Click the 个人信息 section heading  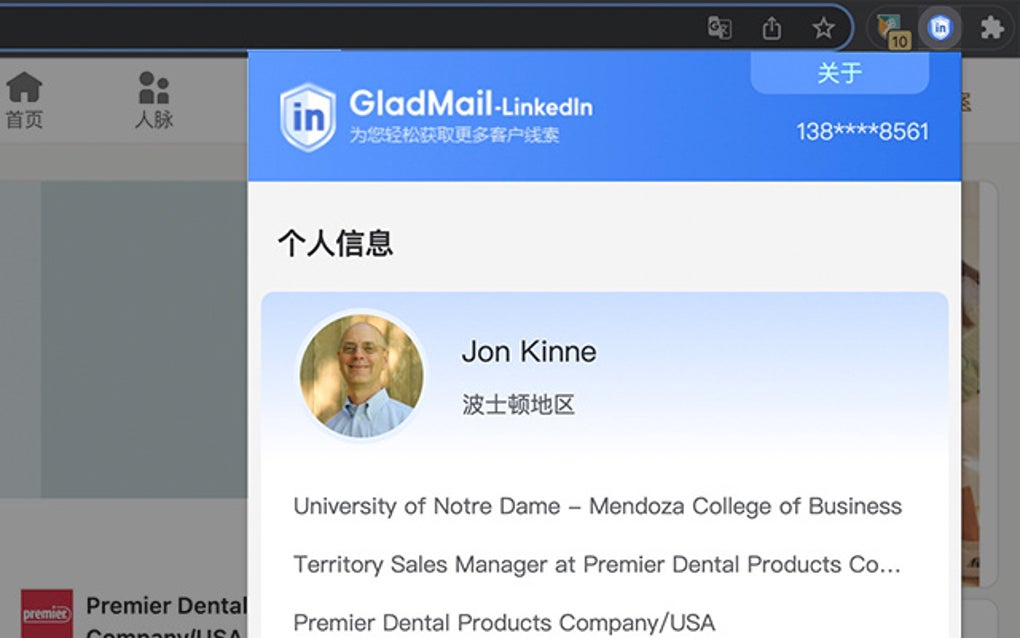335,243
